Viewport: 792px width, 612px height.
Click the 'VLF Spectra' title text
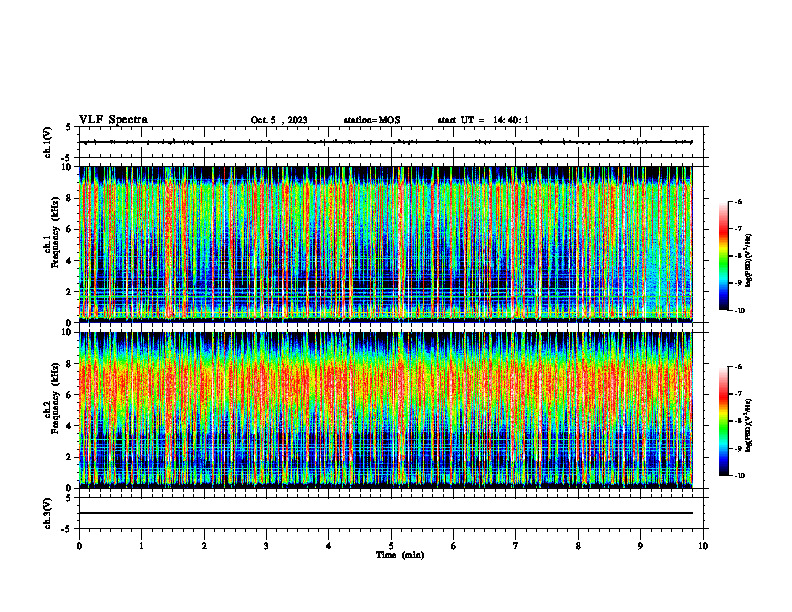[113, 120]
